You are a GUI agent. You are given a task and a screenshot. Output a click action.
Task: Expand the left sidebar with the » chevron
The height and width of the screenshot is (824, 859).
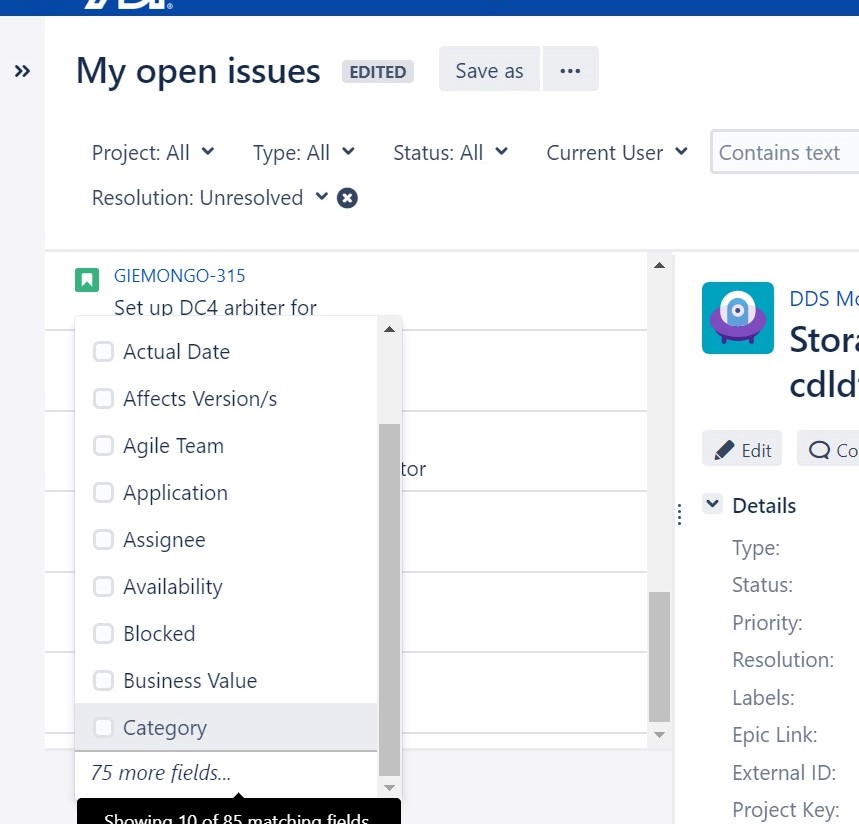[22, 70]
